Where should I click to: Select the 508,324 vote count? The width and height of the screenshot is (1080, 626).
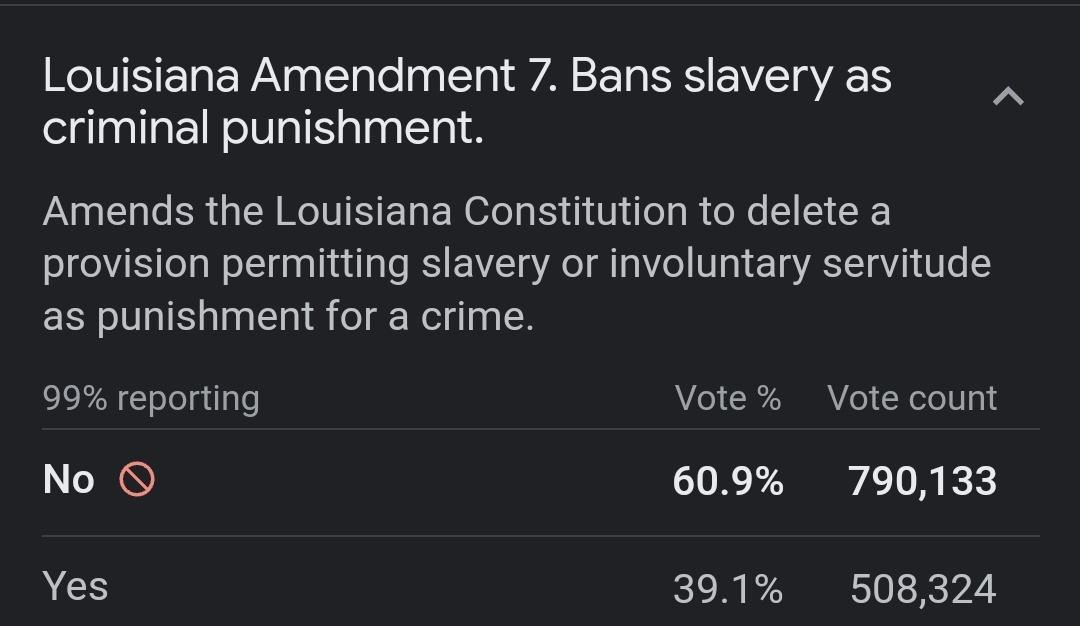pos(921,588)
